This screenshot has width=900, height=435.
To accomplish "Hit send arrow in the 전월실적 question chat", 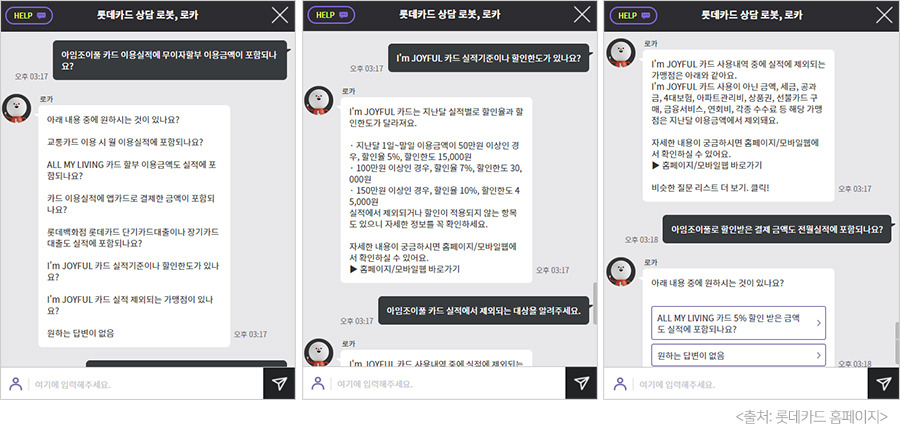I will (x=884, y=383).
